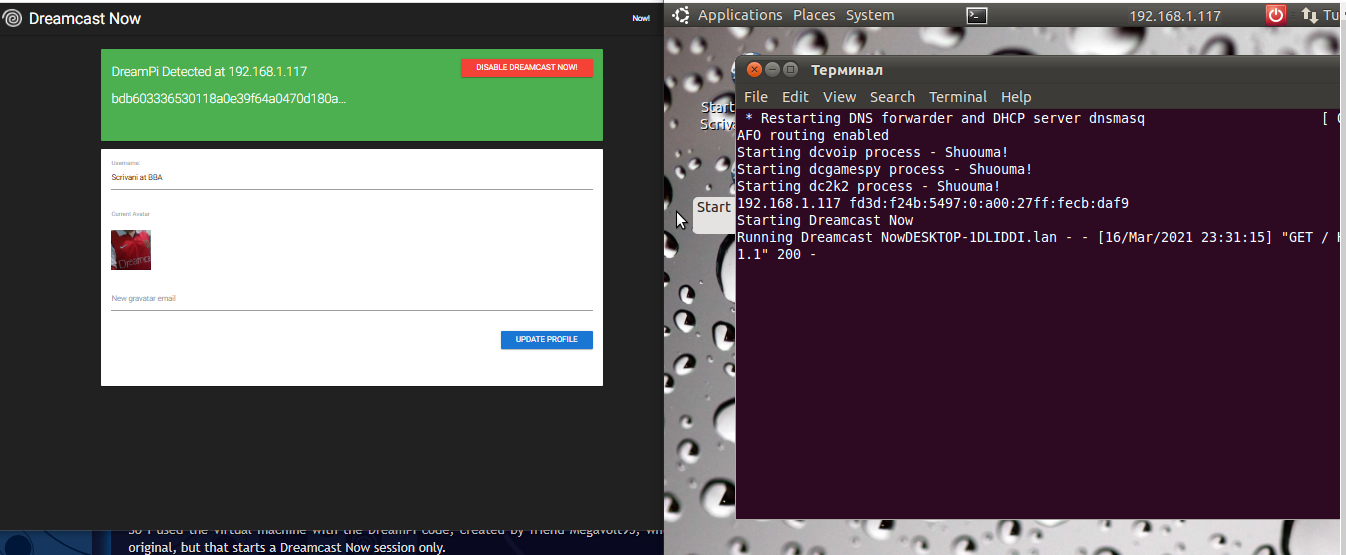Click the Dreamcast Now swirl logo icon
The image size is (1346, 555).
(13, 18)
